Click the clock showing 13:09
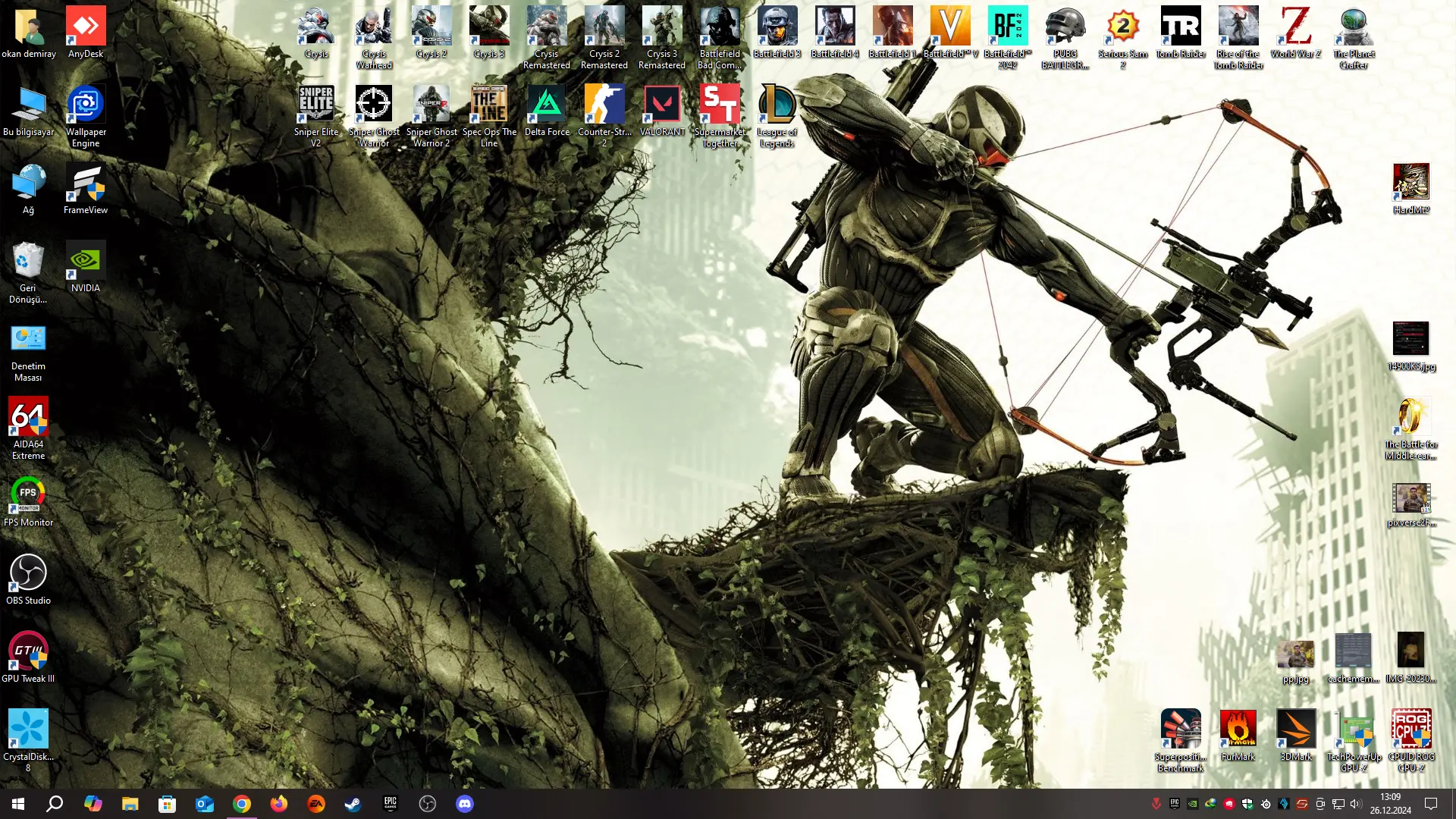 coord(1391,804)
